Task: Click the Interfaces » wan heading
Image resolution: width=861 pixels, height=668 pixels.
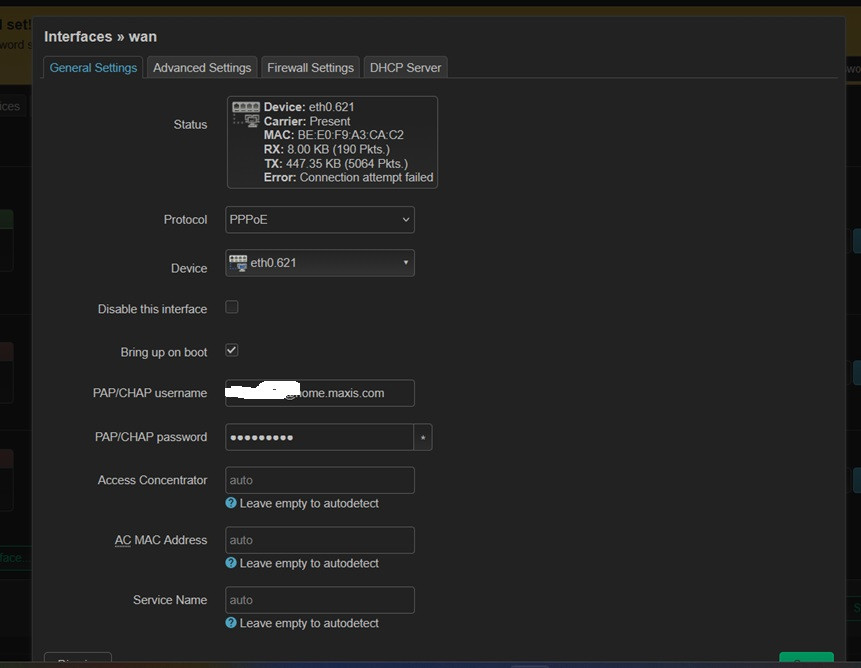Action: [100, 37]
